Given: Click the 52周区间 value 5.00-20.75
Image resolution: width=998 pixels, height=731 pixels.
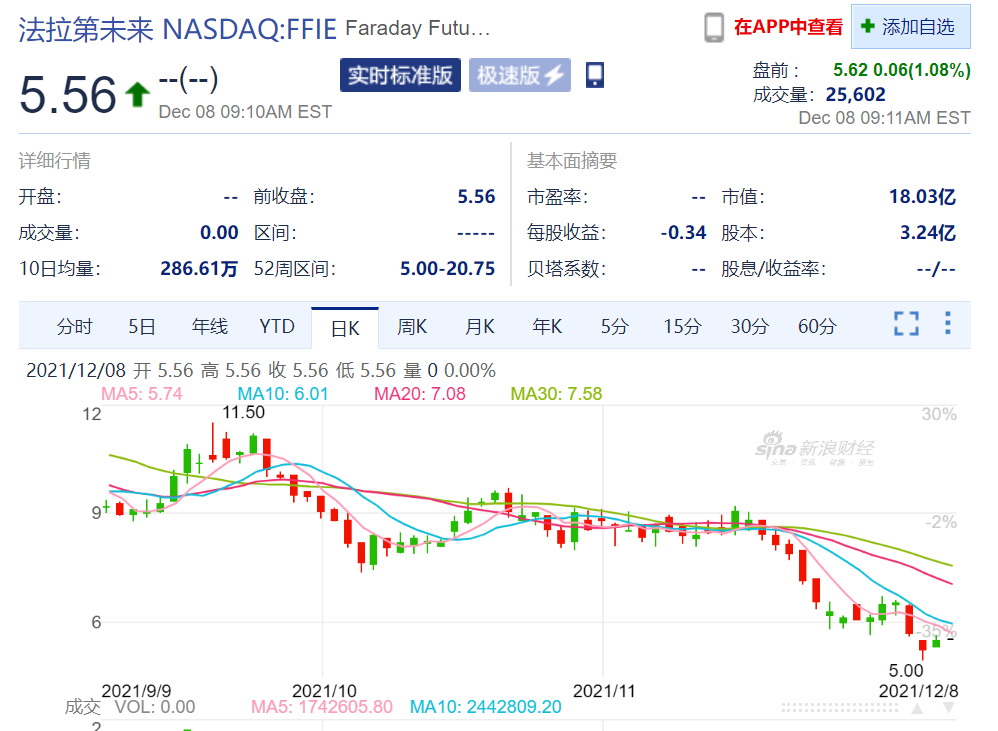Looking at the screenshot, I should click(447, 268).
